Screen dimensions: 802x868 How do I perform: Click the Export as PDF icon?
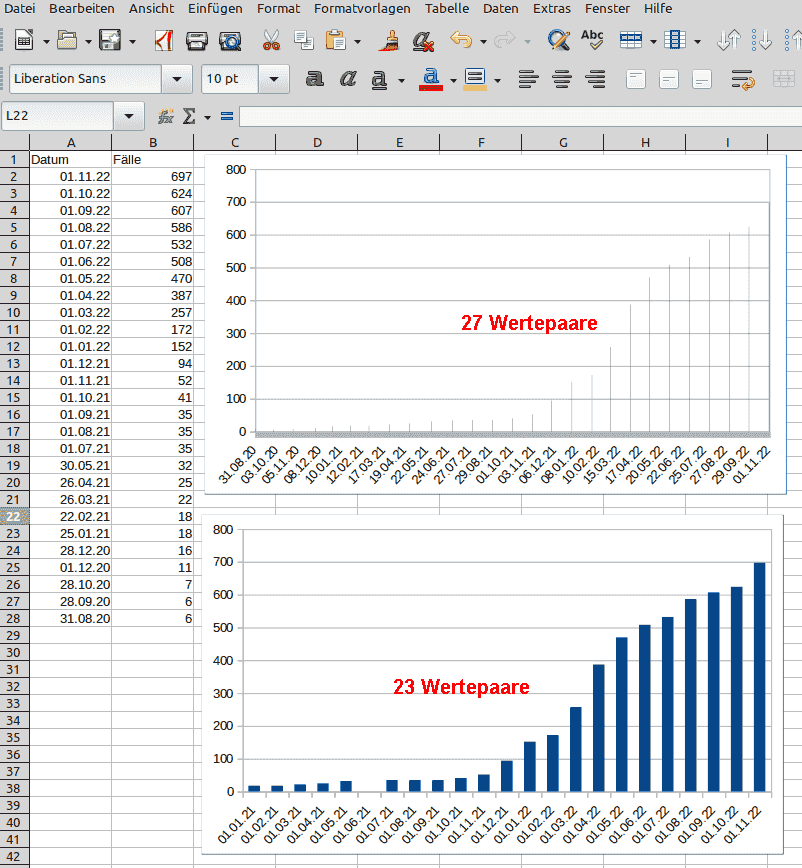coord(164,41)
